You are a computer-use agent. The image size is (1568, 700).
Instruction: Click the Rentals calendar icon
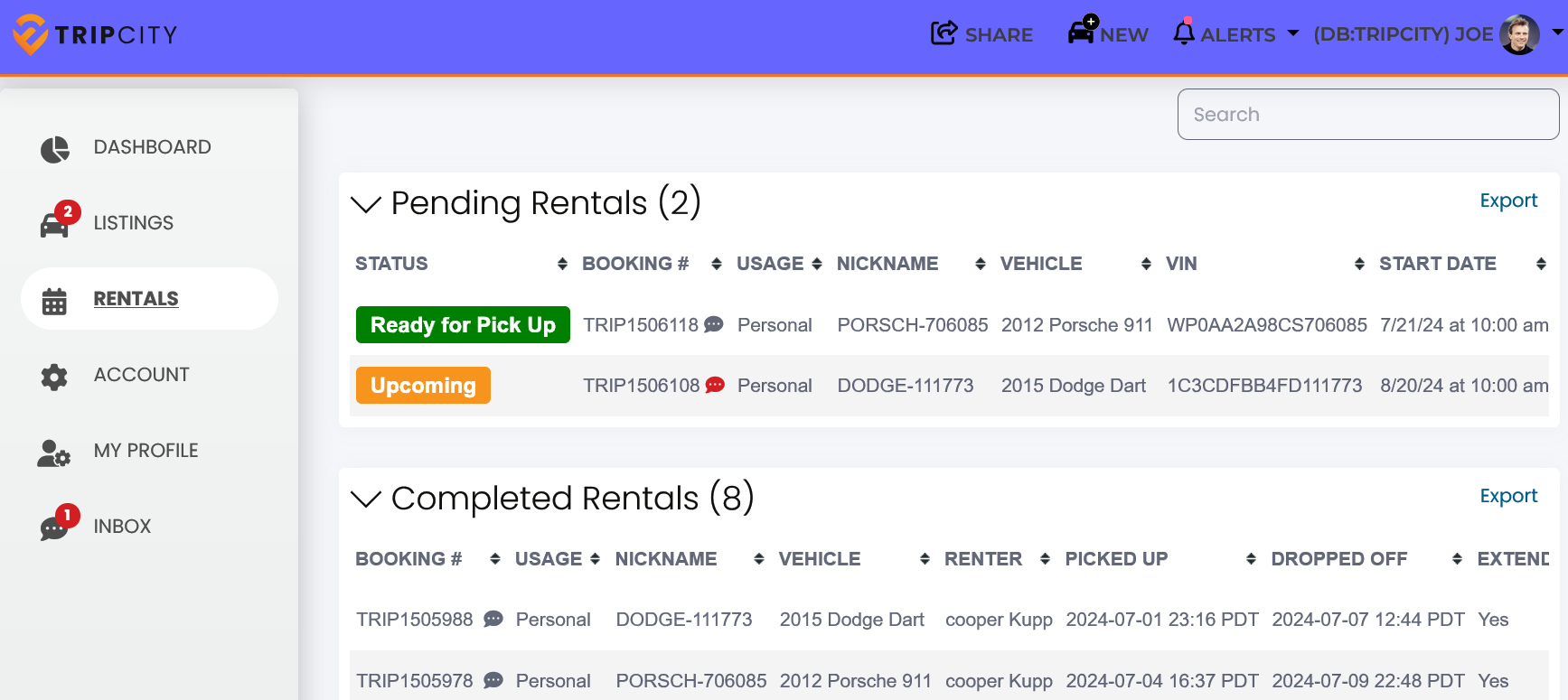[54, 301]
